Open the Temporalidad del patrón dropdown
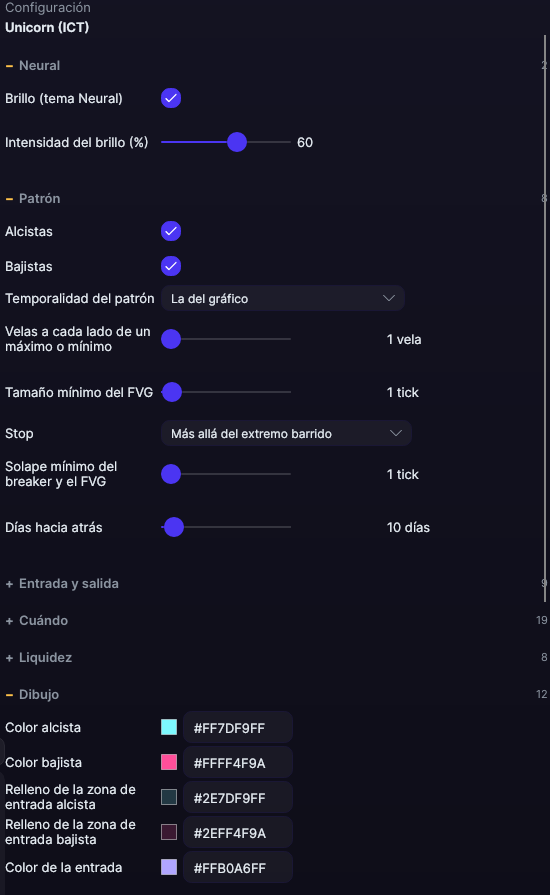550x895 pixels. 283,299
